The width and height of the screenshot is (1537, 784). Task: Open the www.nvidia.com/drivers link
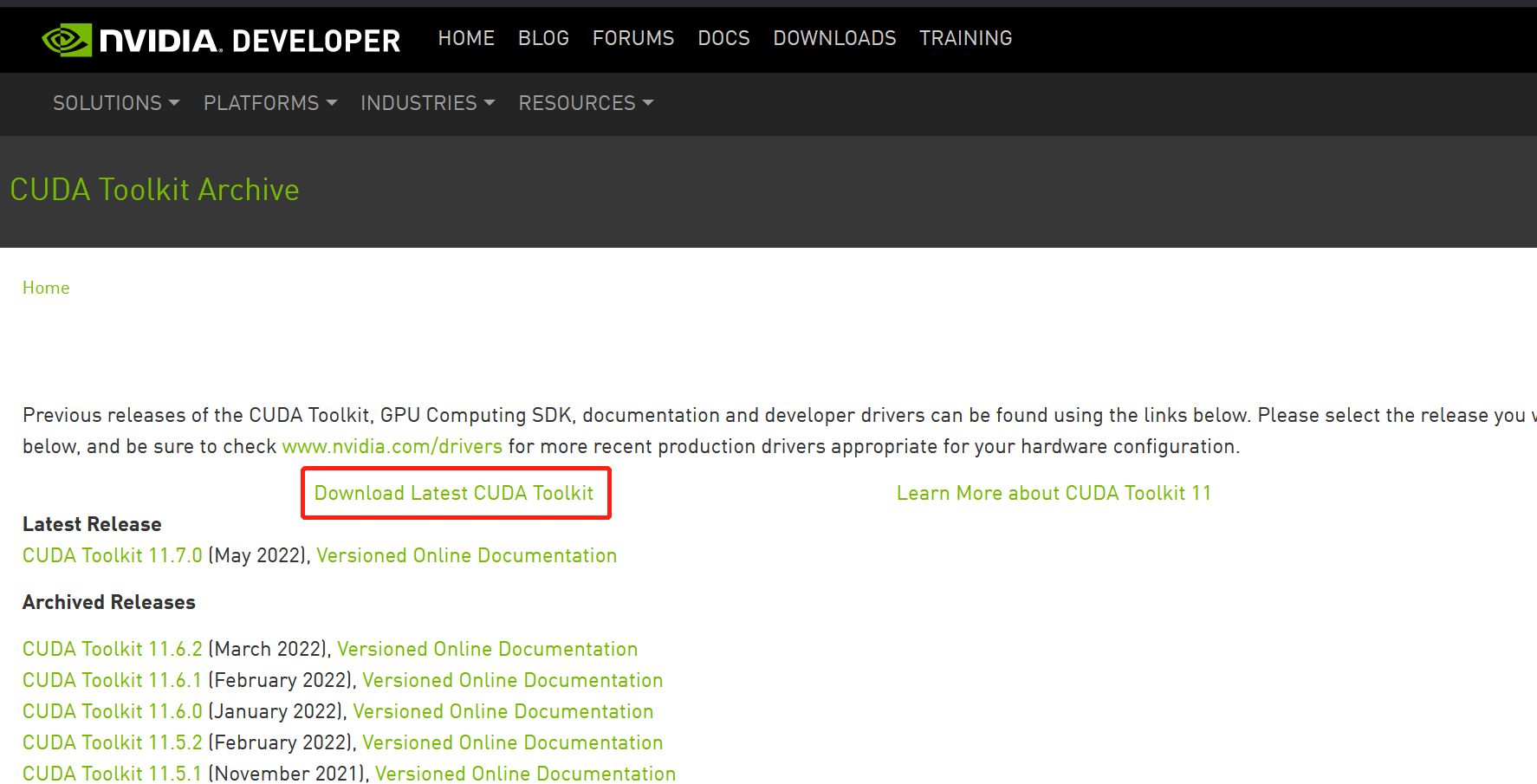[392, 446]
